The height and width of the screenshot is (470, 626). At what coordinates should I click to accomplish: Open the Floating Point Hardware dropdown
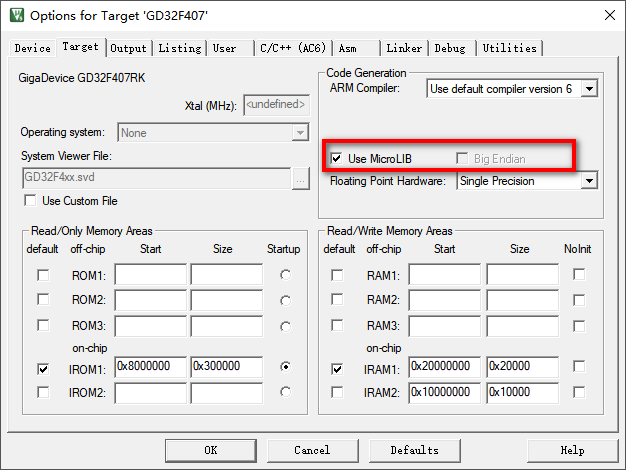click(527, 181)
